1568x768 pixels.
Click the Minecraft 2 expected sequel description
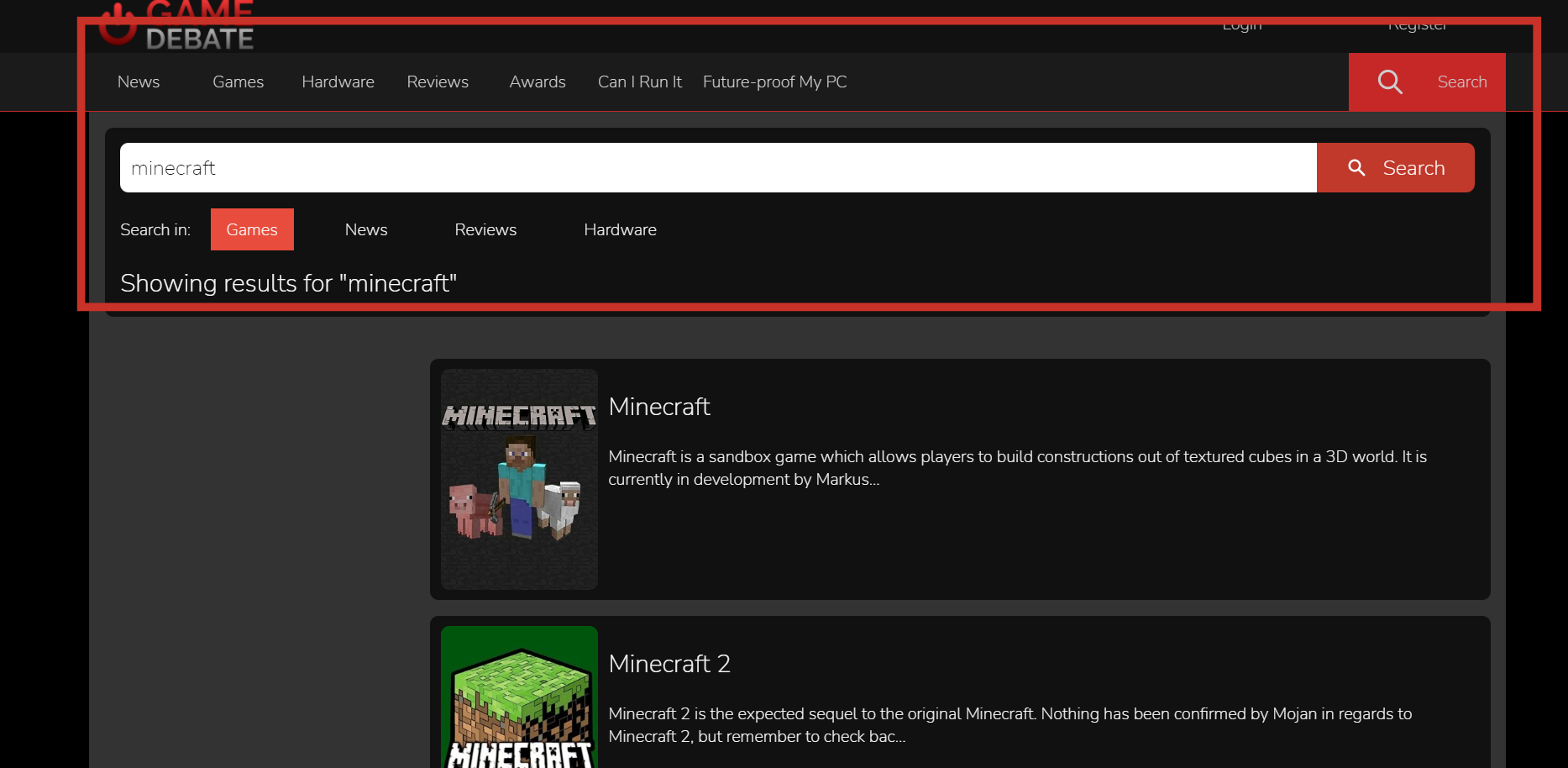click(x=1010, y=725)
